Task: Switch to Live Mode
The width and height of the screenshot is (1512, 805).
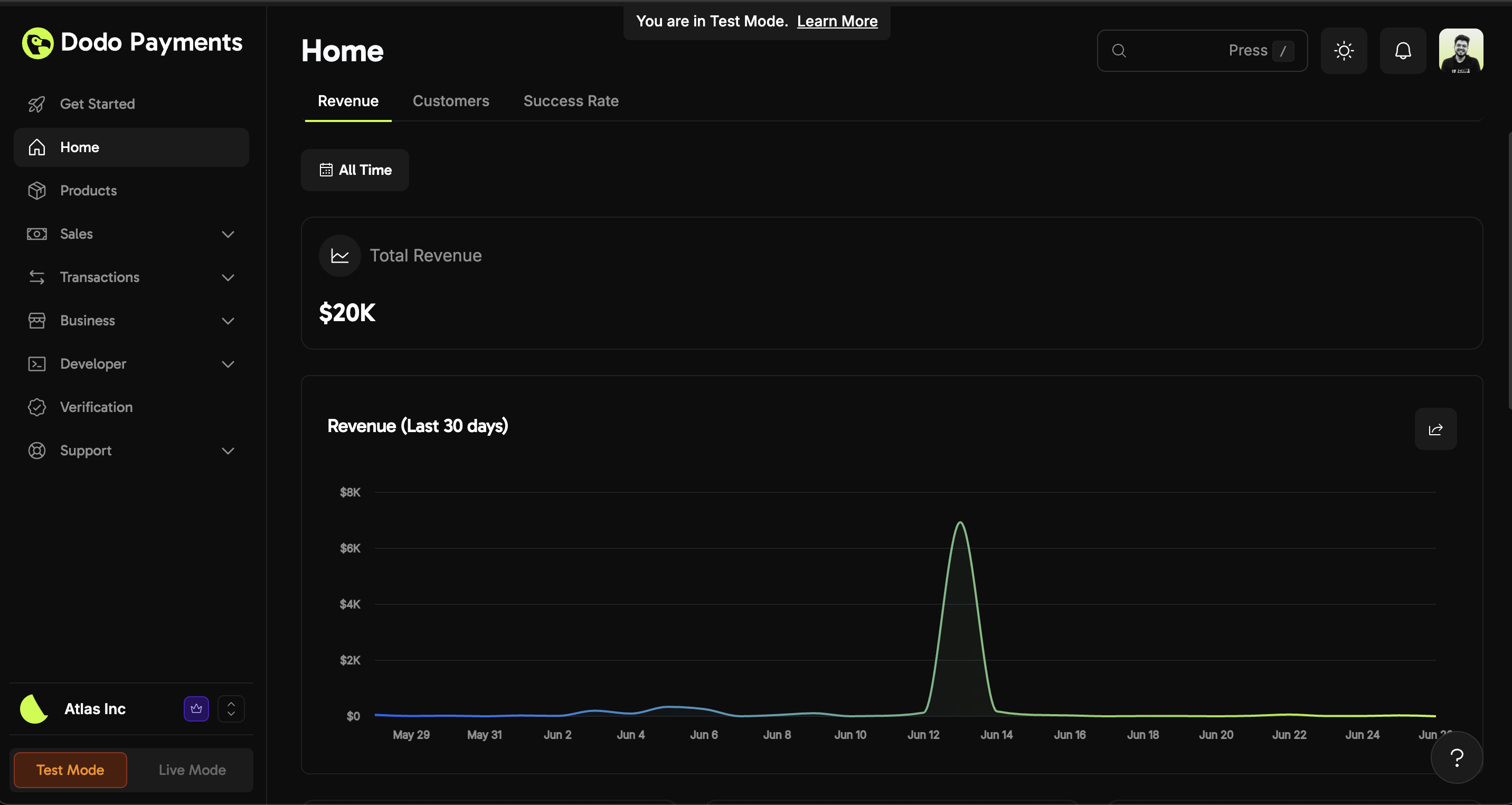Action: tap(192, 770)
